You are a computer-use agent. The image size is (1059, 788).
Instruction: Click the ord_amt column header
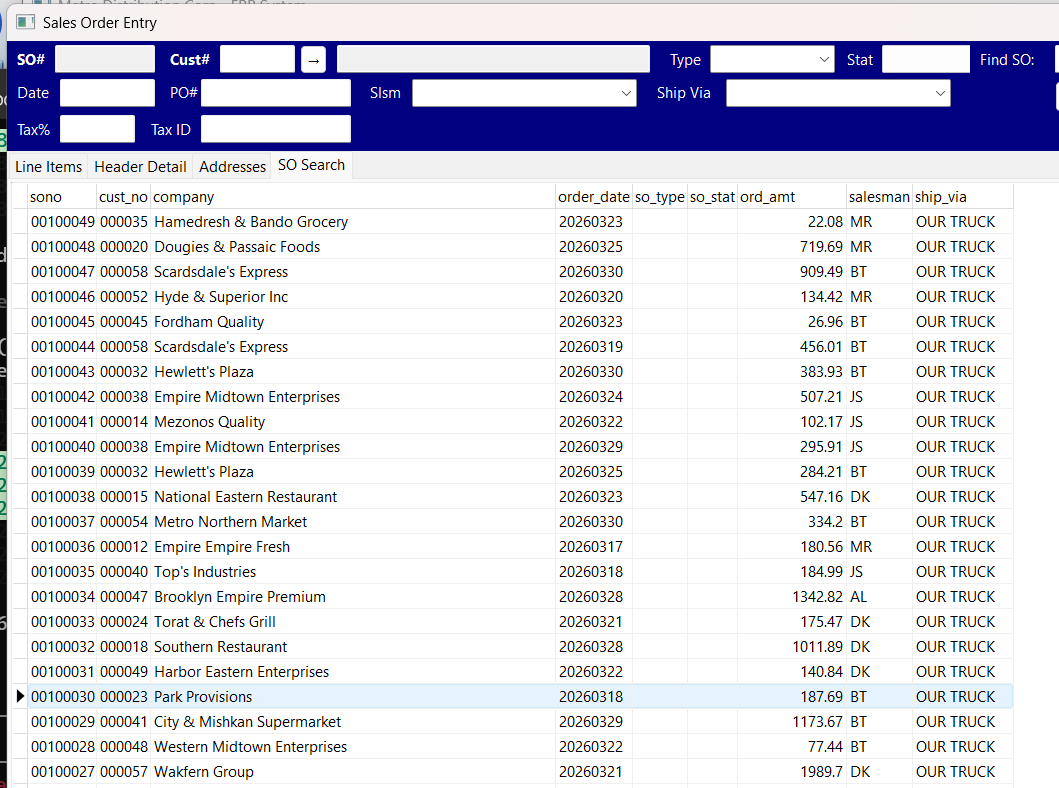click(x=792, y=196)
